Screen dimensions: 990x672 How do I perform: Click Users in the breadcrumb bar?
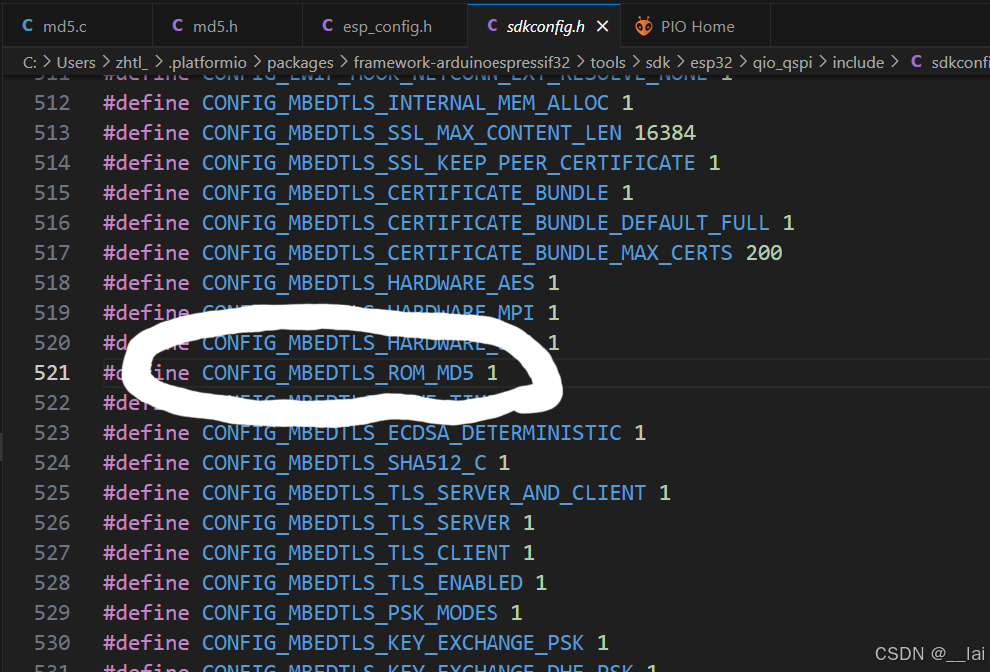(76, 61)
